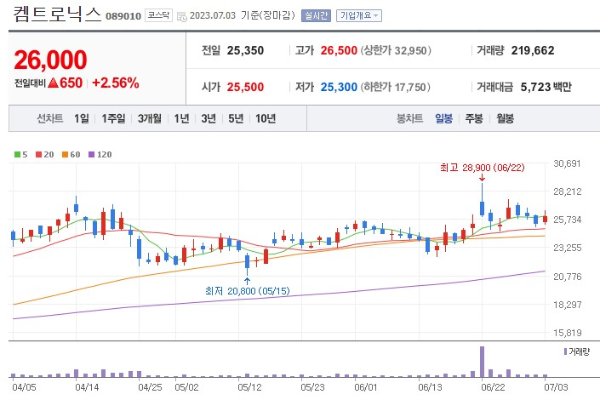
Task: Click the orange 60-day moving average legend swatch
Action: tap(65, 155)
